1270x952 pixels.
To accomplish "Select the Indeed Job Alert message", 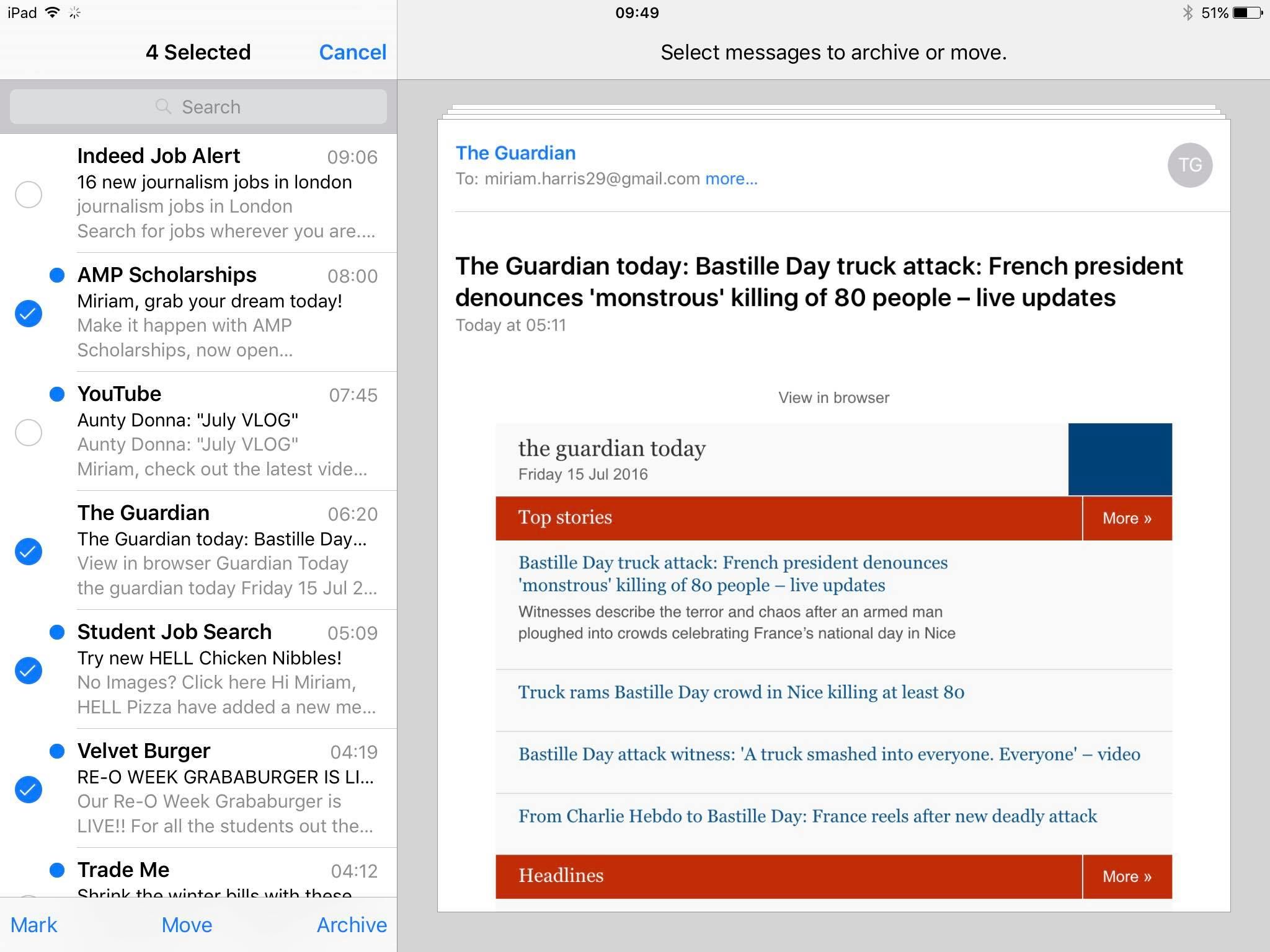I will (28, 195).
